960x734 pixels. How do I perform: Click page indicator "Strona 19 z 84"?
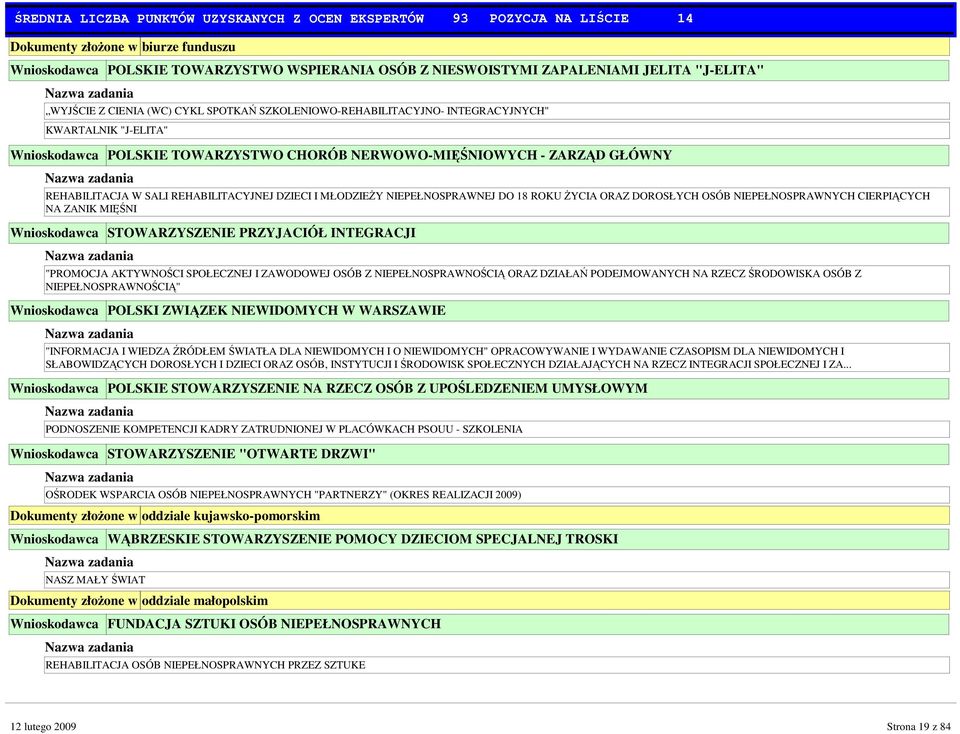point(918,727)
